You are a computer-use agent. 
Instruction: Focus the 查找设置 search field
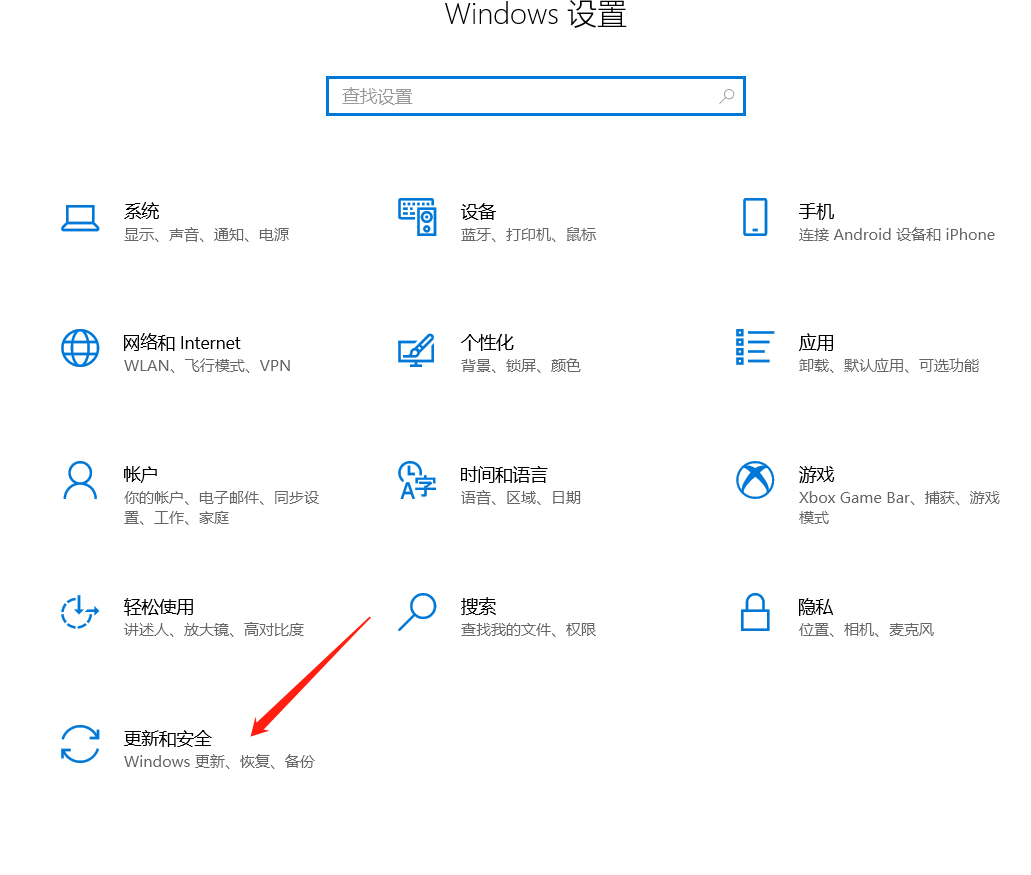click(535, 96)
